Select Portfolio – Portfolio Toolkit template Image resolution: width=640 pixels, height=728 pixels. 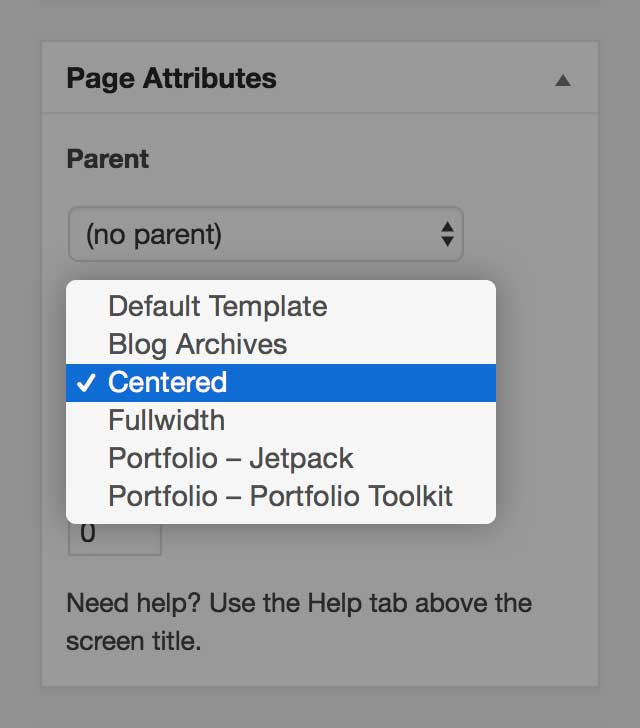pyautogui.click(x=281, y=496)
